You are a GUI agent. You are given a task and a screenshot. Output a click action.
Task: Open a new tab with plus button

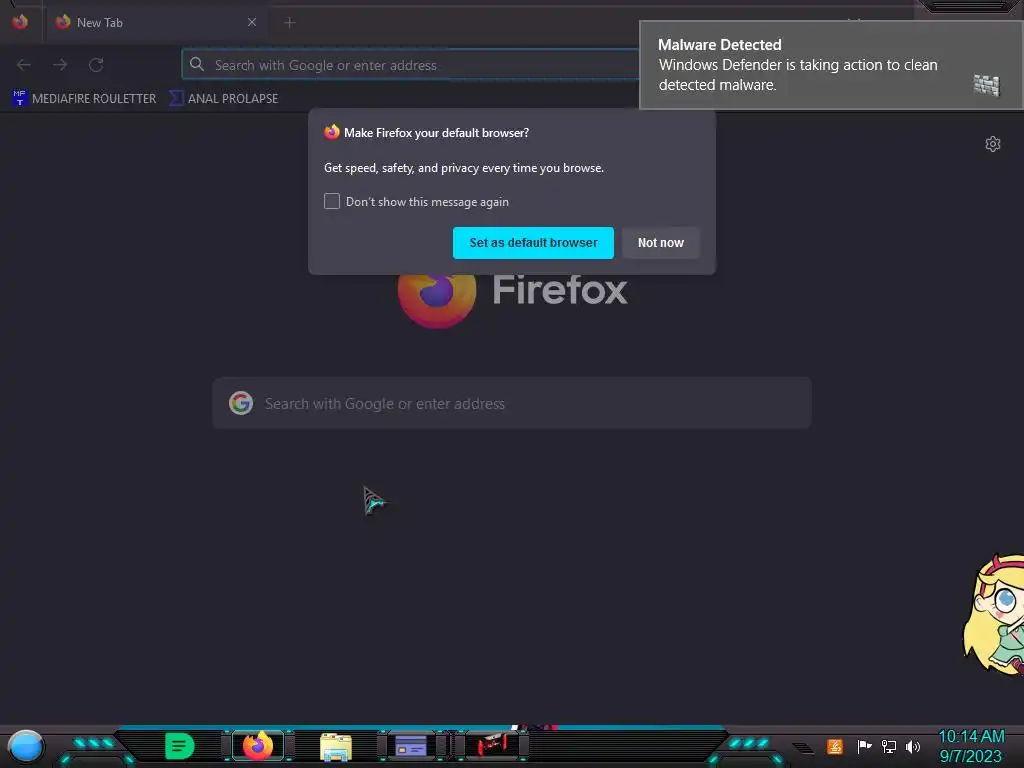pyautogui.click(x=289, y=23)
